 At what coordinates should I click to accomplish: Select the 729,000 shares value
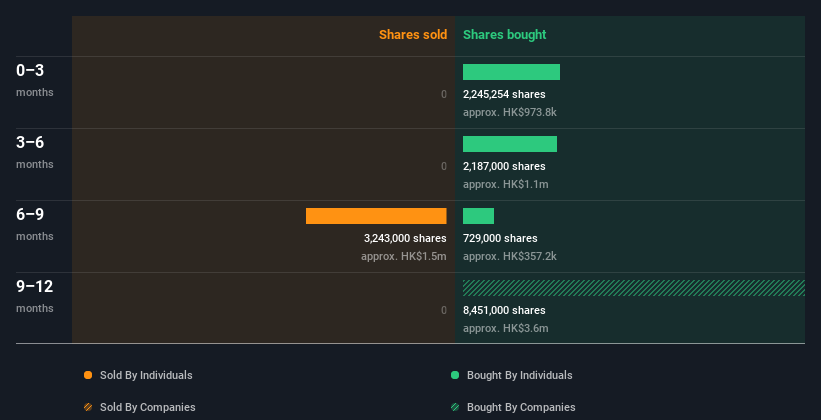(500, 238)
